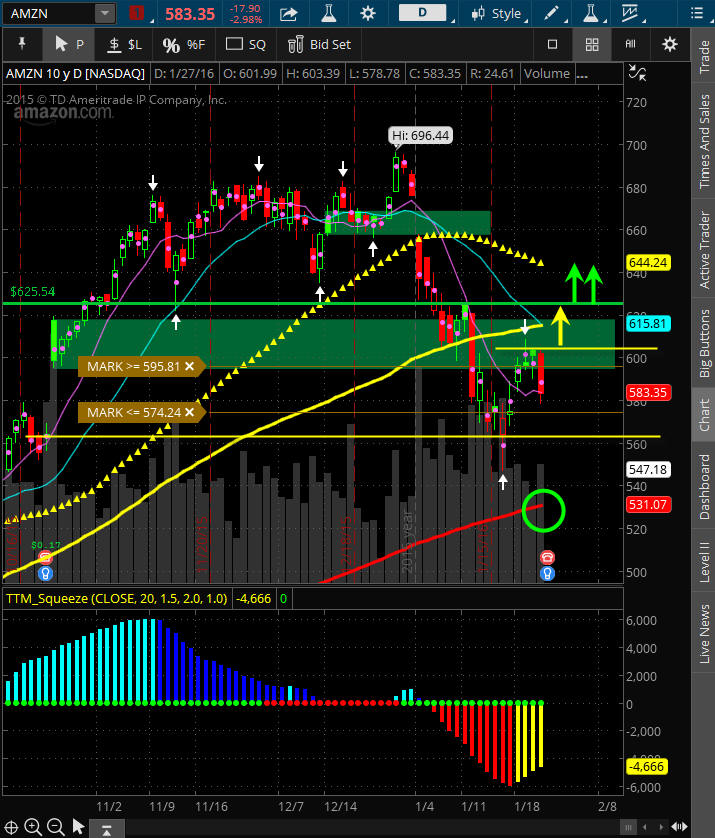
Task: Click the left red phone event icon
Action: [x=45, y=558]
